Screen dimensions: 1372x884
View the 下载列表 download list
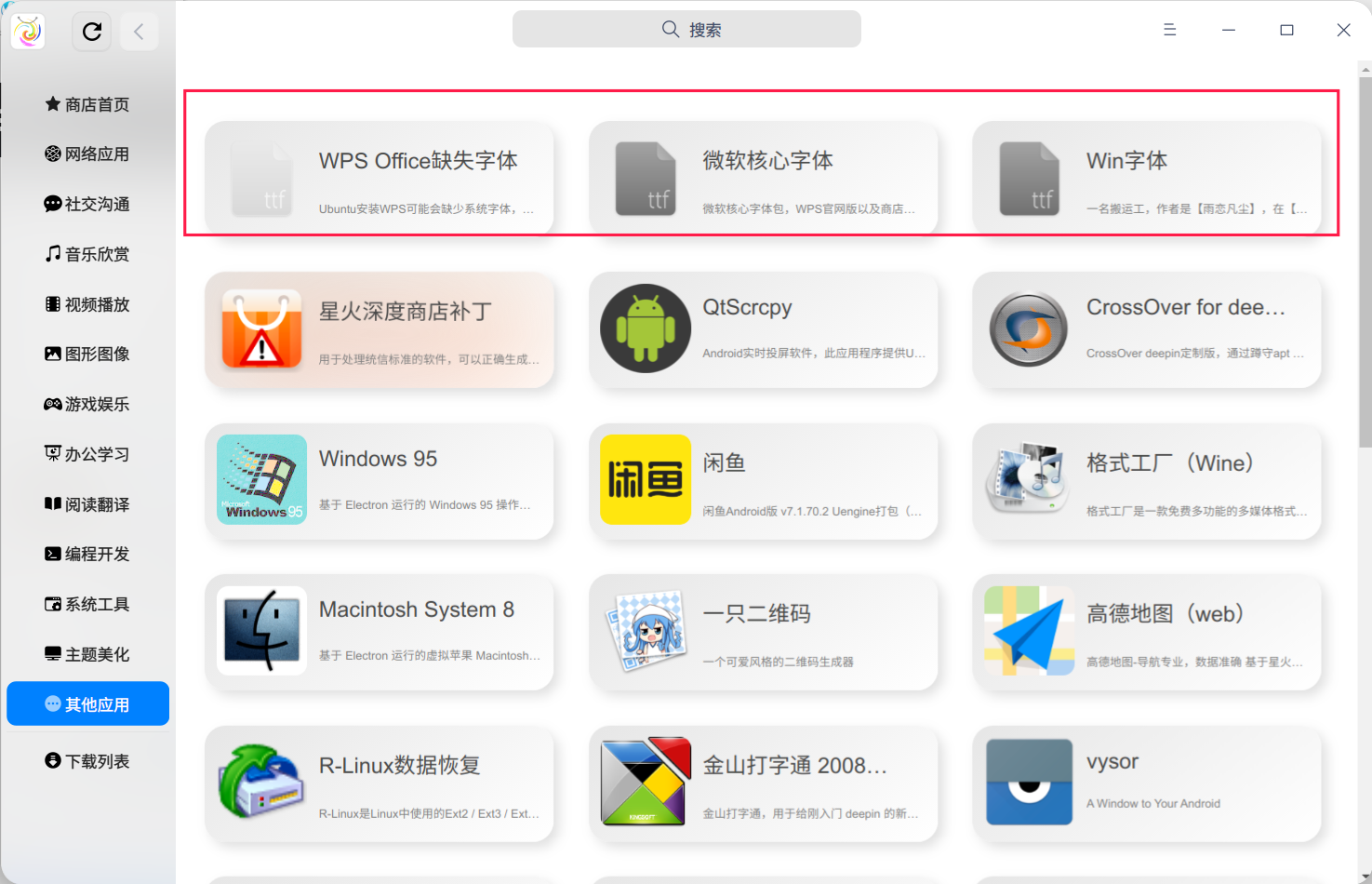pos(87,760)
